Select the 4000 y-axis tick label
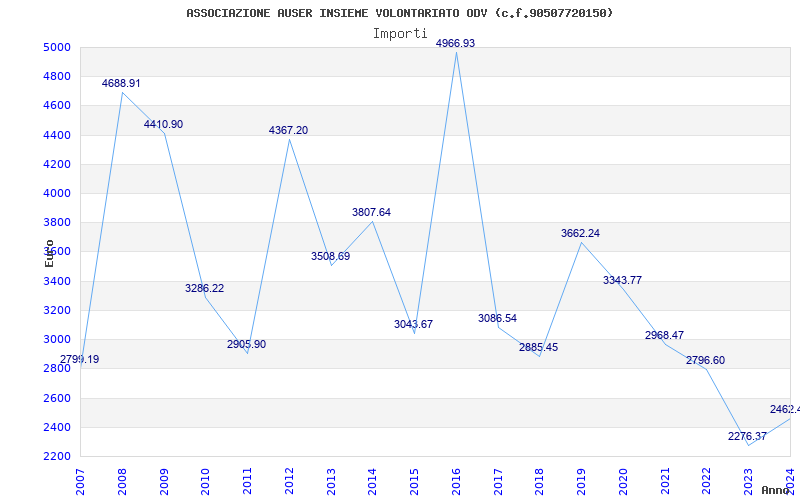This screenshot has height=500, width=800. pos(57,193)
